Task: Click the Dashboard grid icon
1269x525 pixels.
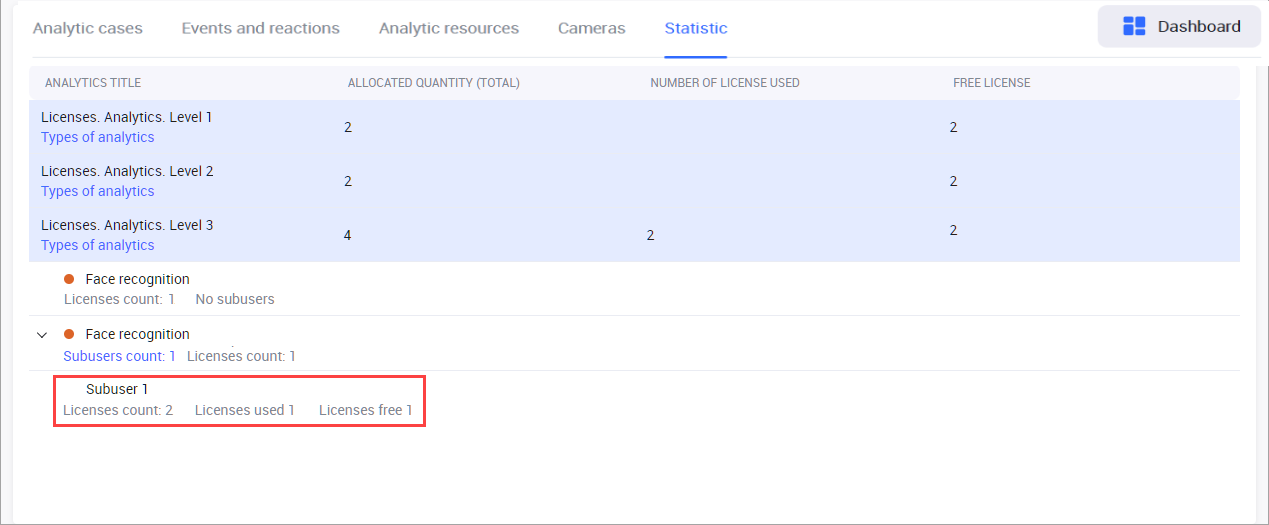Action: 1134,27
